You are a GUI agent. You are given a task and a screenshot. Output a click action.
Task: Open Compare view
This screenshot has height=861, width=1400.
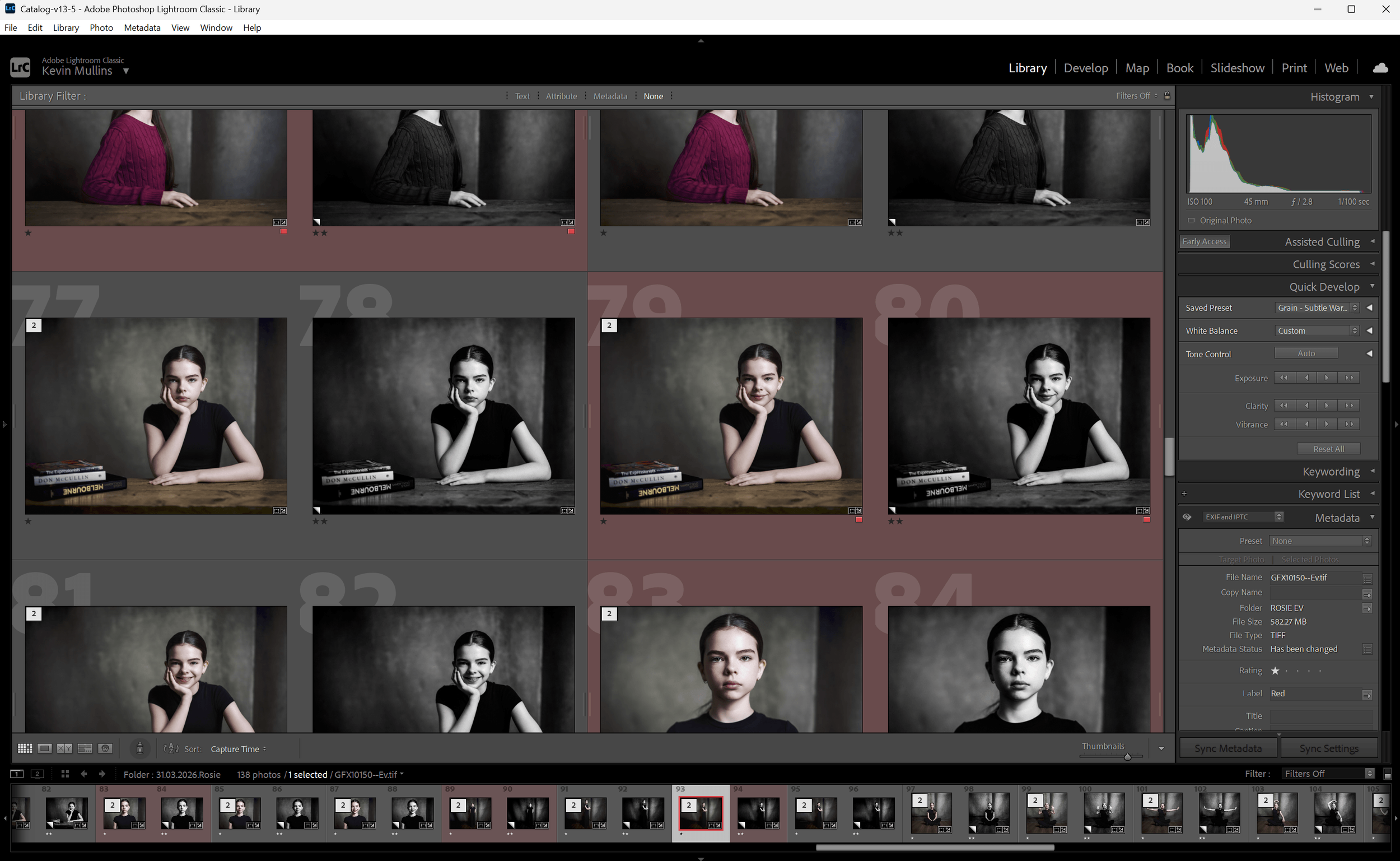[x=64, y=748]
